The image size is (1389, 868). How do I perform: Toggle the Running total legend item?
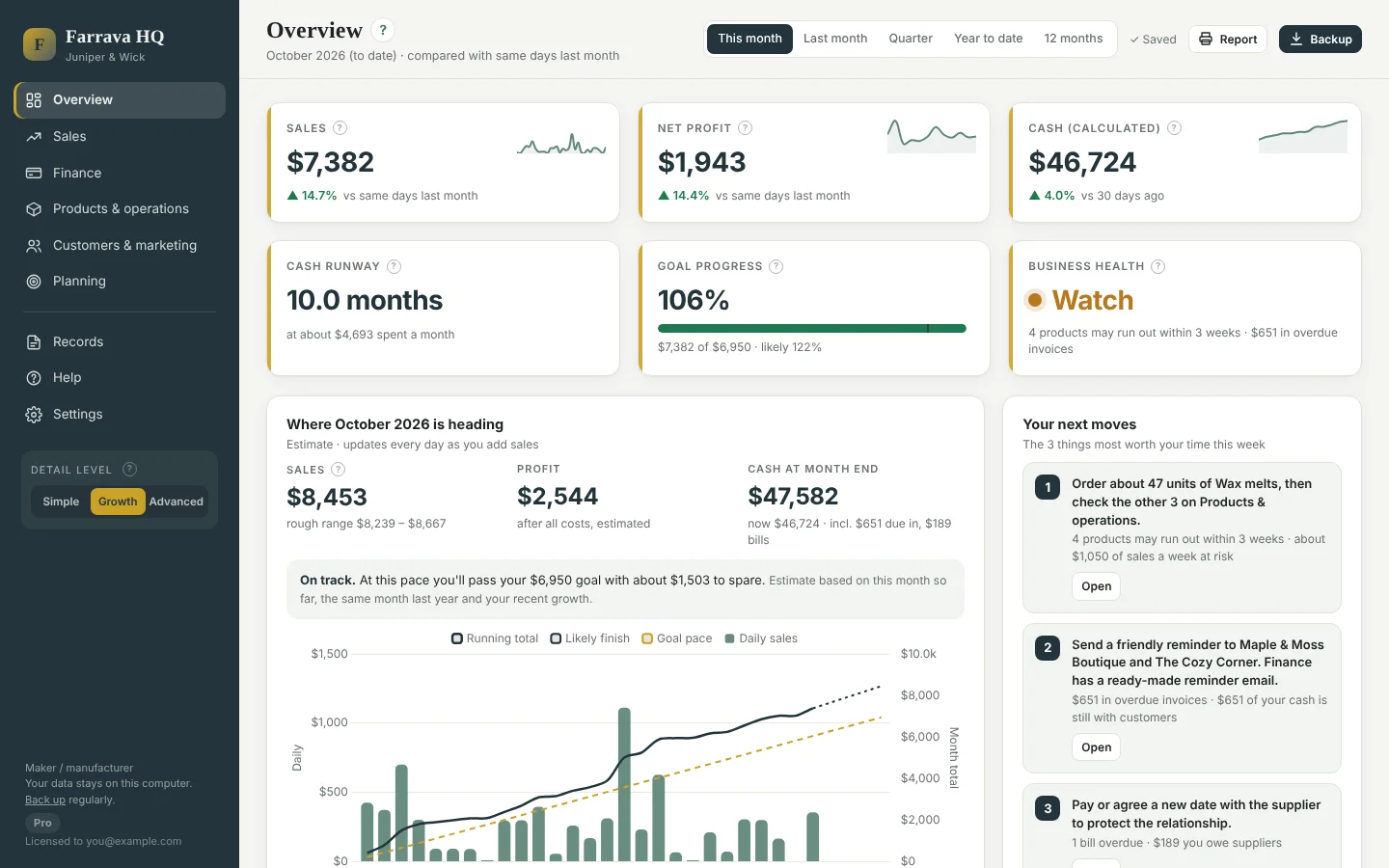(495, 638)
